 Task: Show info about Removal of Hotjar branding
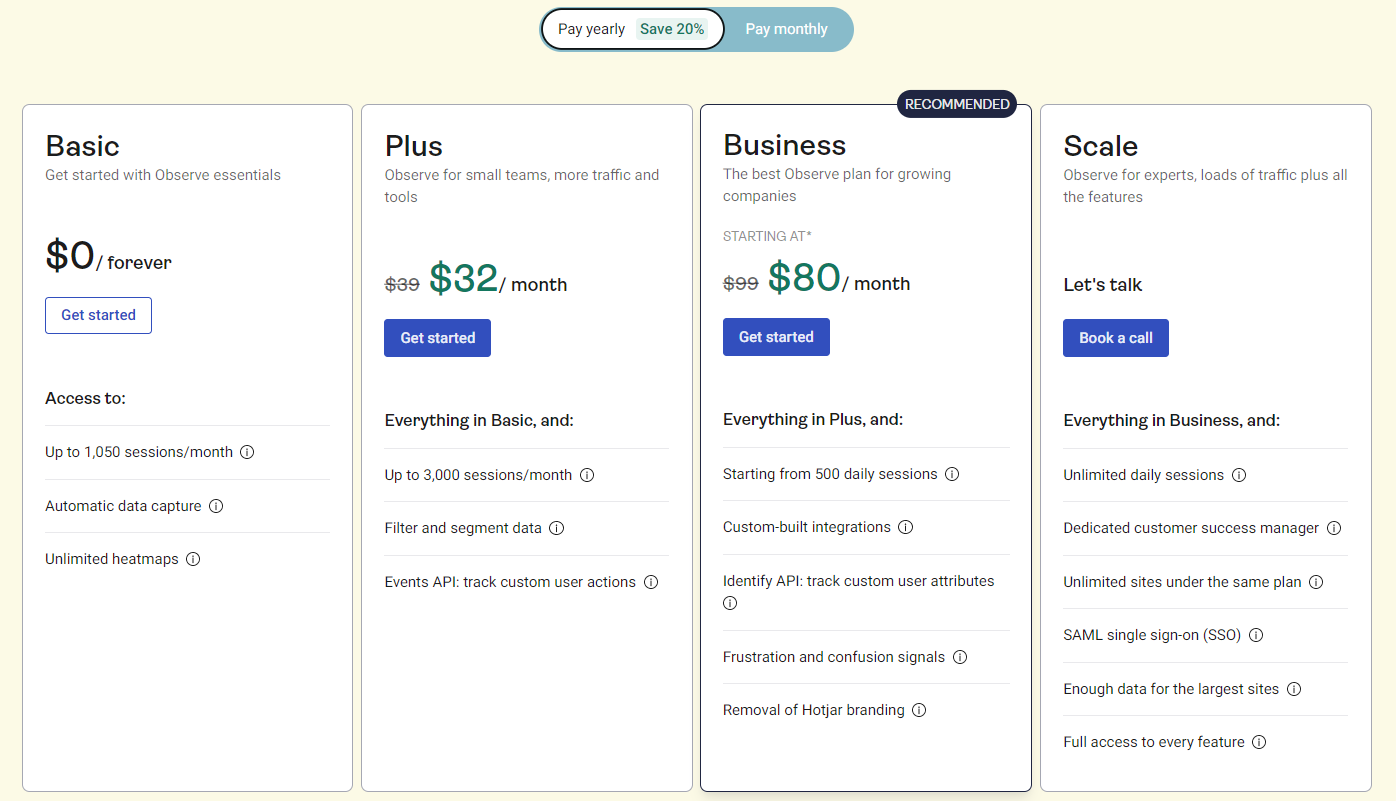click(919, 710)
